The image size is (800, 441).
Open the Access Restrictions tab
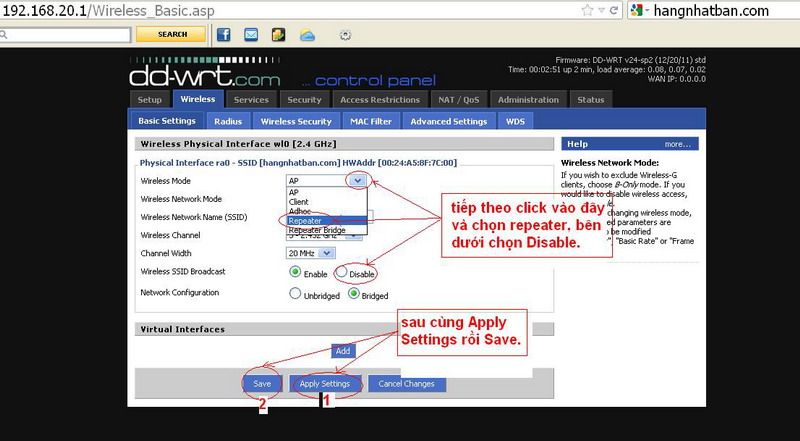coord(380,100)
